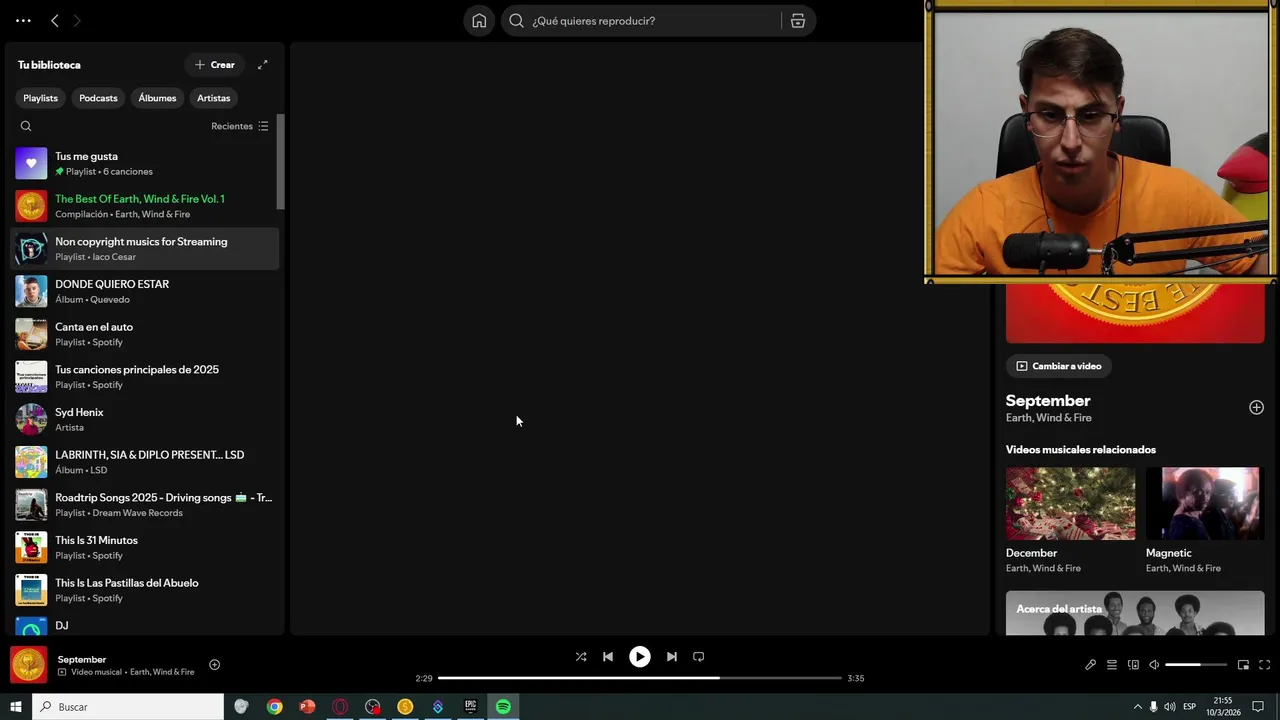
Task: Go back with the left arrow
Action: pyautogui.click(x=55, y=20)
